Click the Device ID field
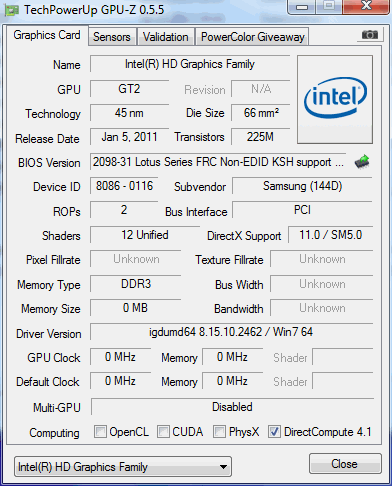The image size is (392, 486). click(124, 186)
